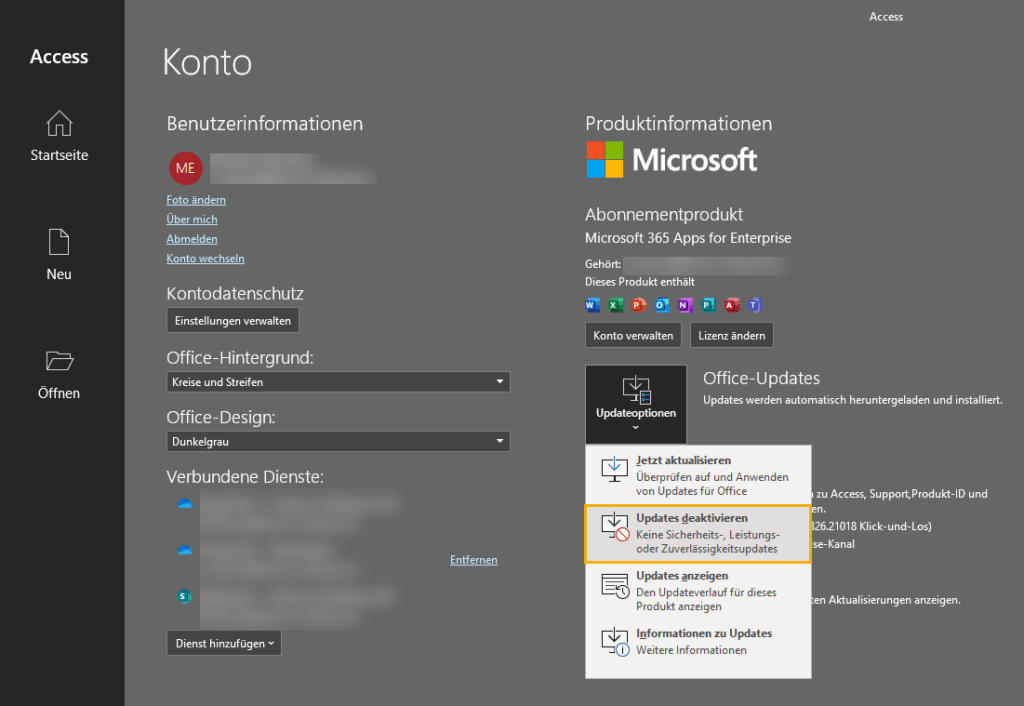Click the OneNote app icon
Image resolution: width=1024 pixels, height=706 pixels.
click(685, 305)
